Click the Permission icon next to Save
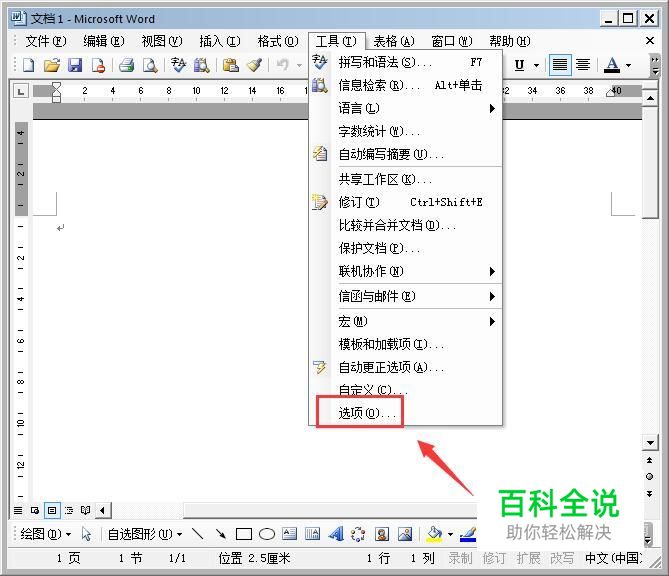This screenshot has width=669, height=576. 98,65
